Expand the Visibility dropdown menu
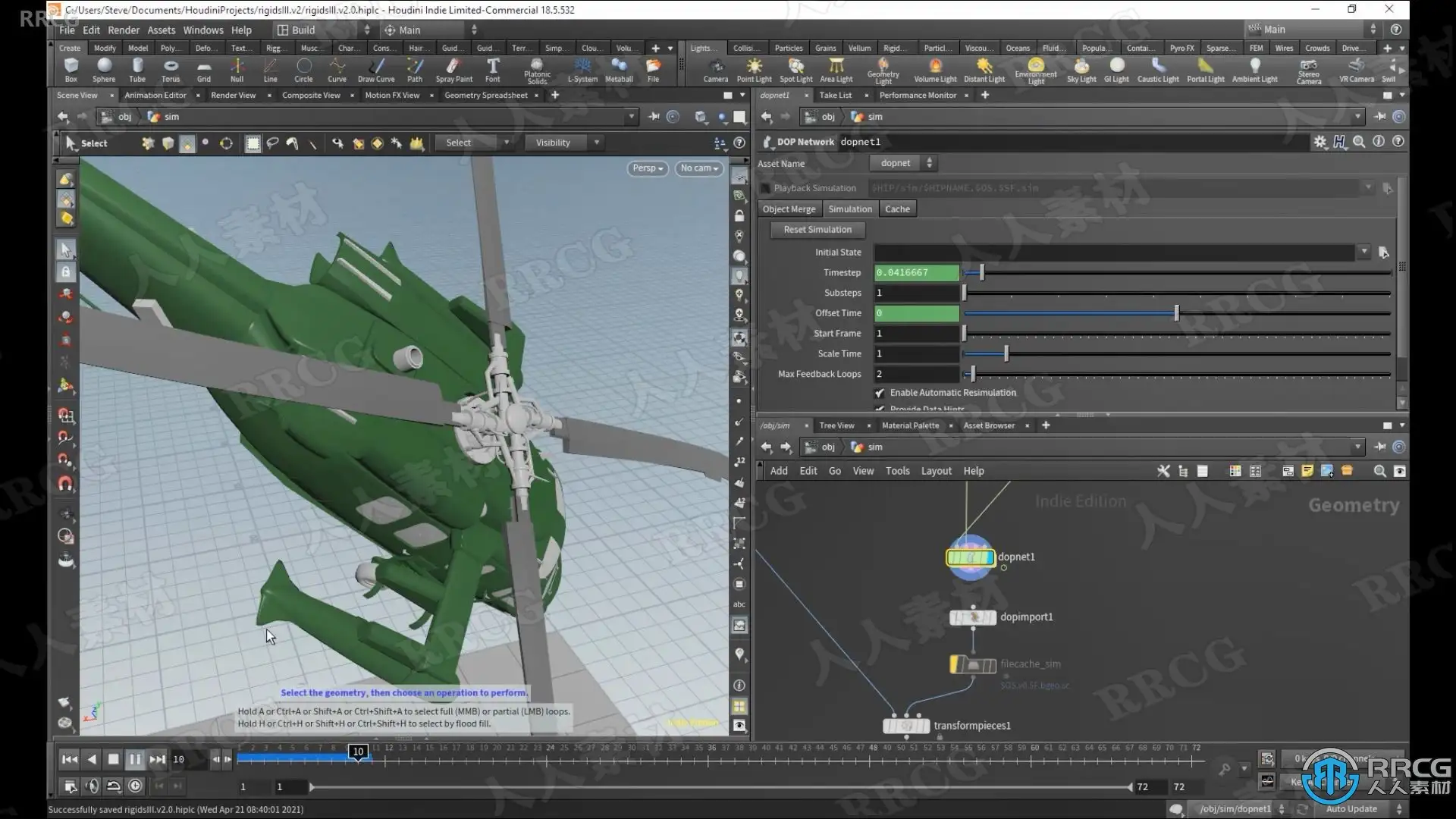The height and width of the screenshot is (819, 1456). tap(565, 143)
